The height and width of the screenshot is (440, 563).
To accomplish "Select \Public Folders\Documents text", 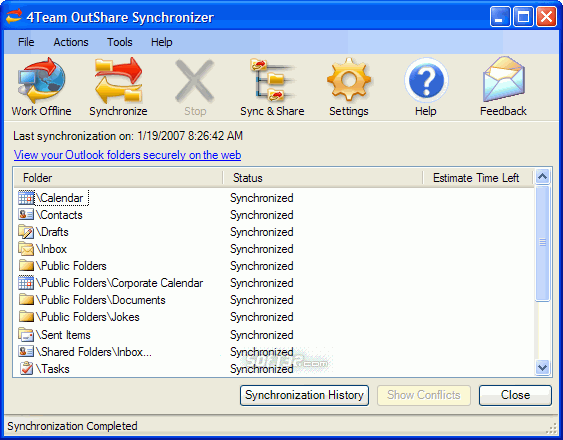I will point(101,300).
